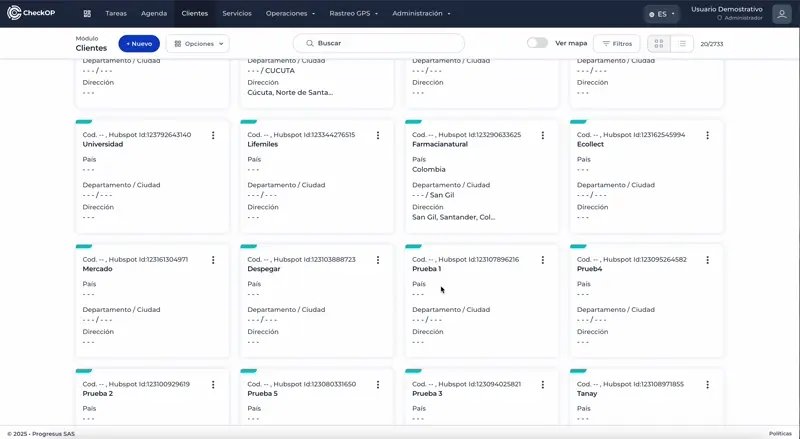Open the Filtros button

(x=617, y=44)
